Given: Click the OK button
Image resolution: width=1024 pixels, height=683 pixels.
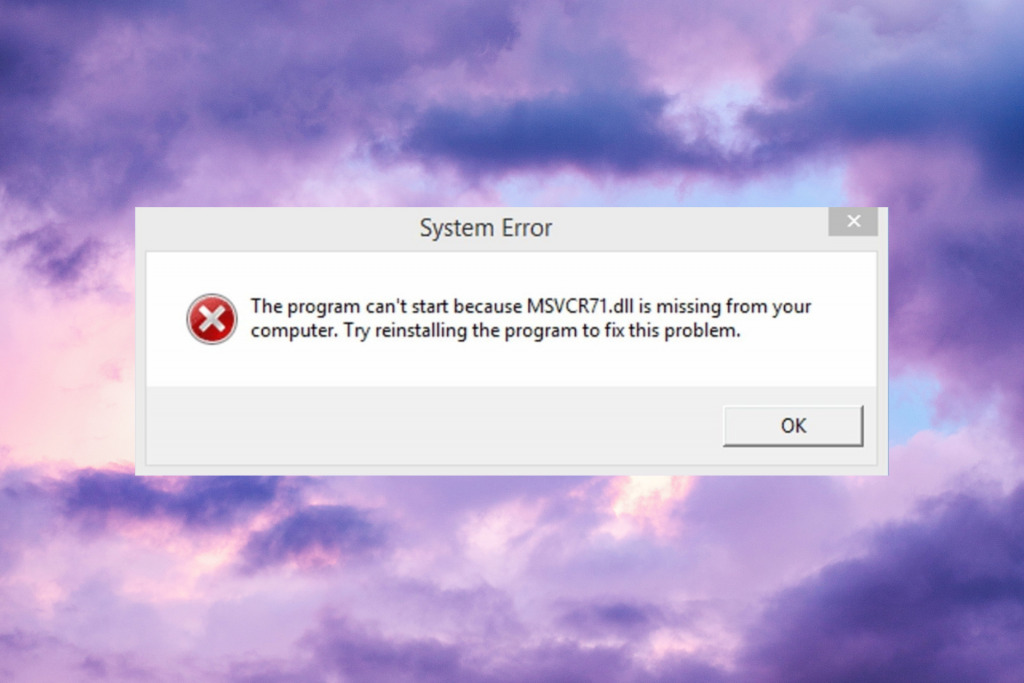Looking at the screenshot, I should [793, 426].
